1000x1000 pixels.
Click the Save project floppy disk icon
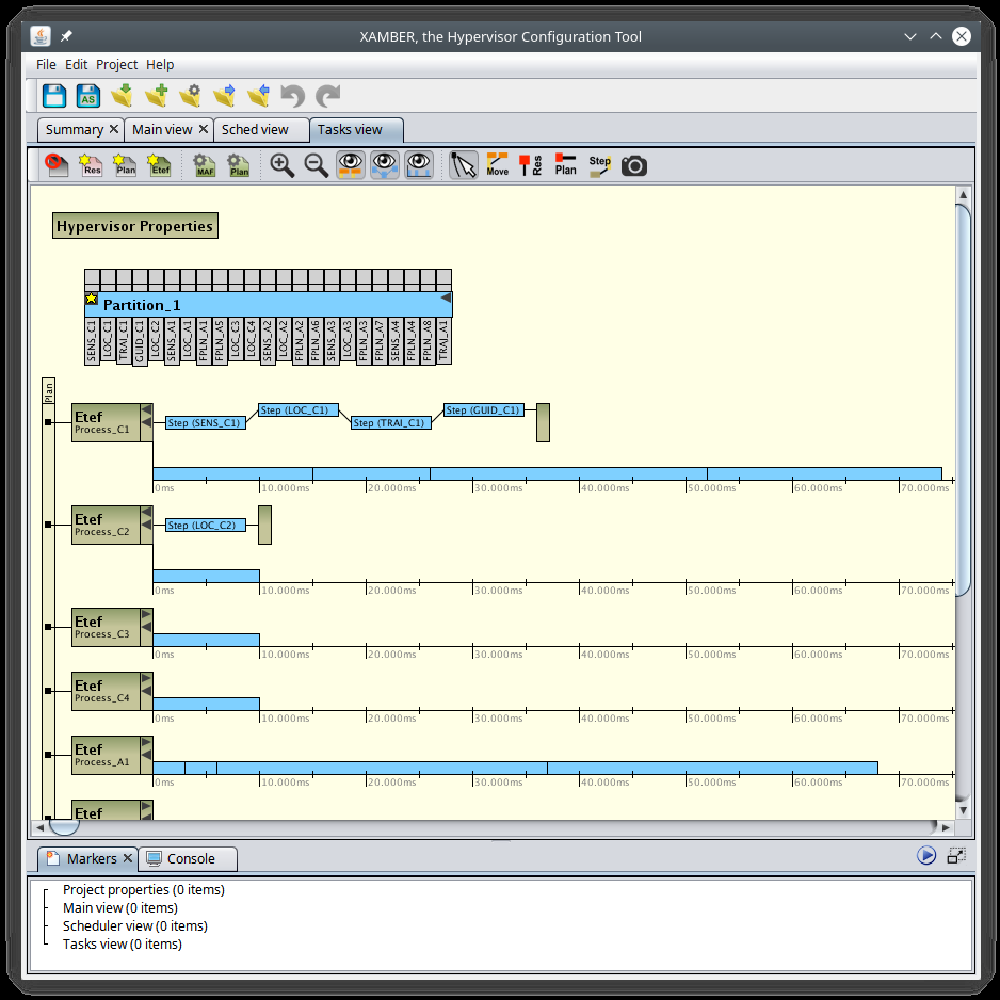coord(54,96)
